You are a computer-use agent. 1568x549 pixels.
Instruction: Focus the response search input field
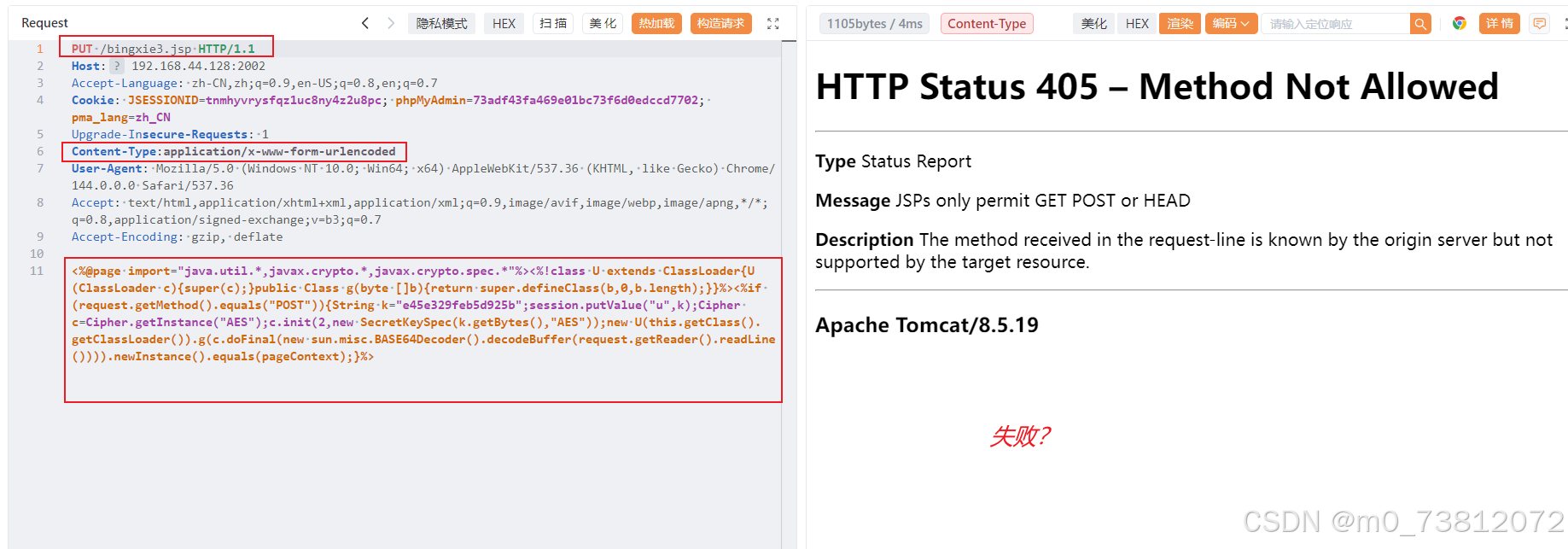[1336, 24]
